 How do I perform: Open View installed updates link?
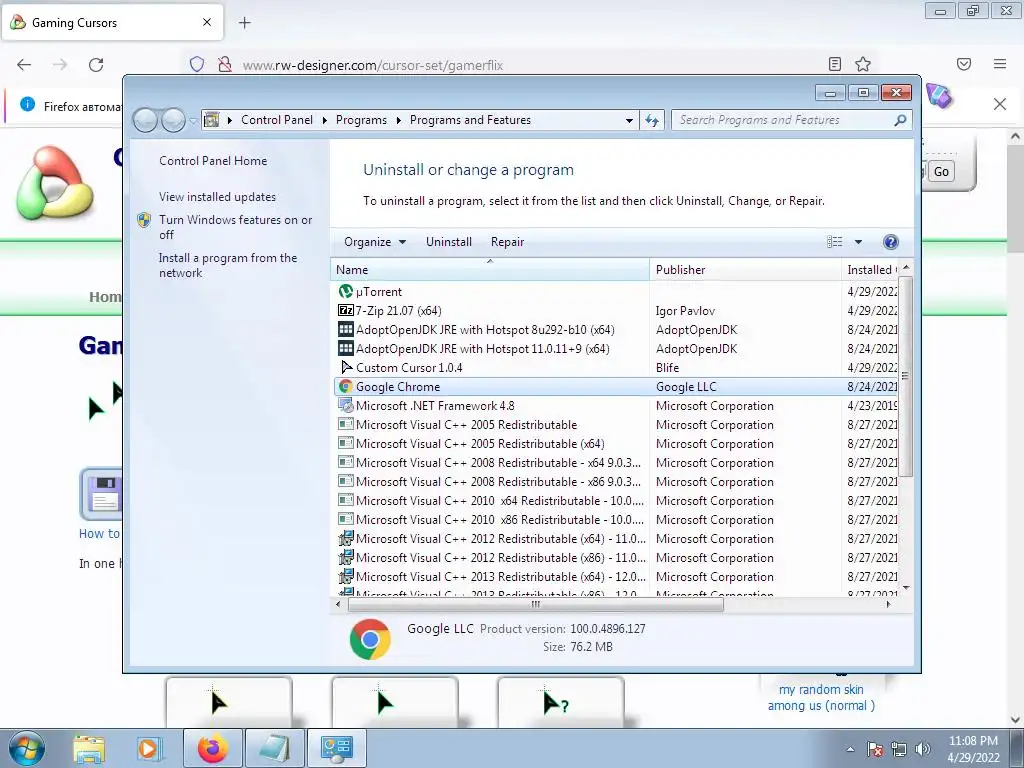point(217,197)
